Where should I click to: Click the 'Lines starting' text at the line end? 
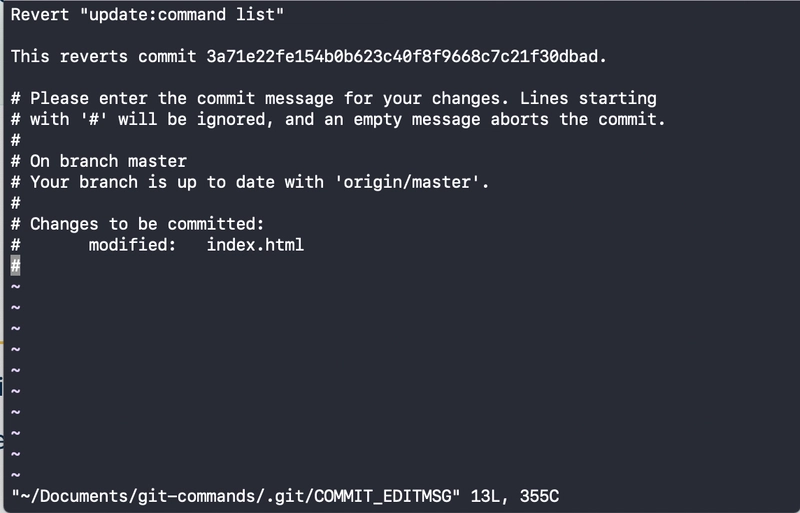click(x=588, y=98)
